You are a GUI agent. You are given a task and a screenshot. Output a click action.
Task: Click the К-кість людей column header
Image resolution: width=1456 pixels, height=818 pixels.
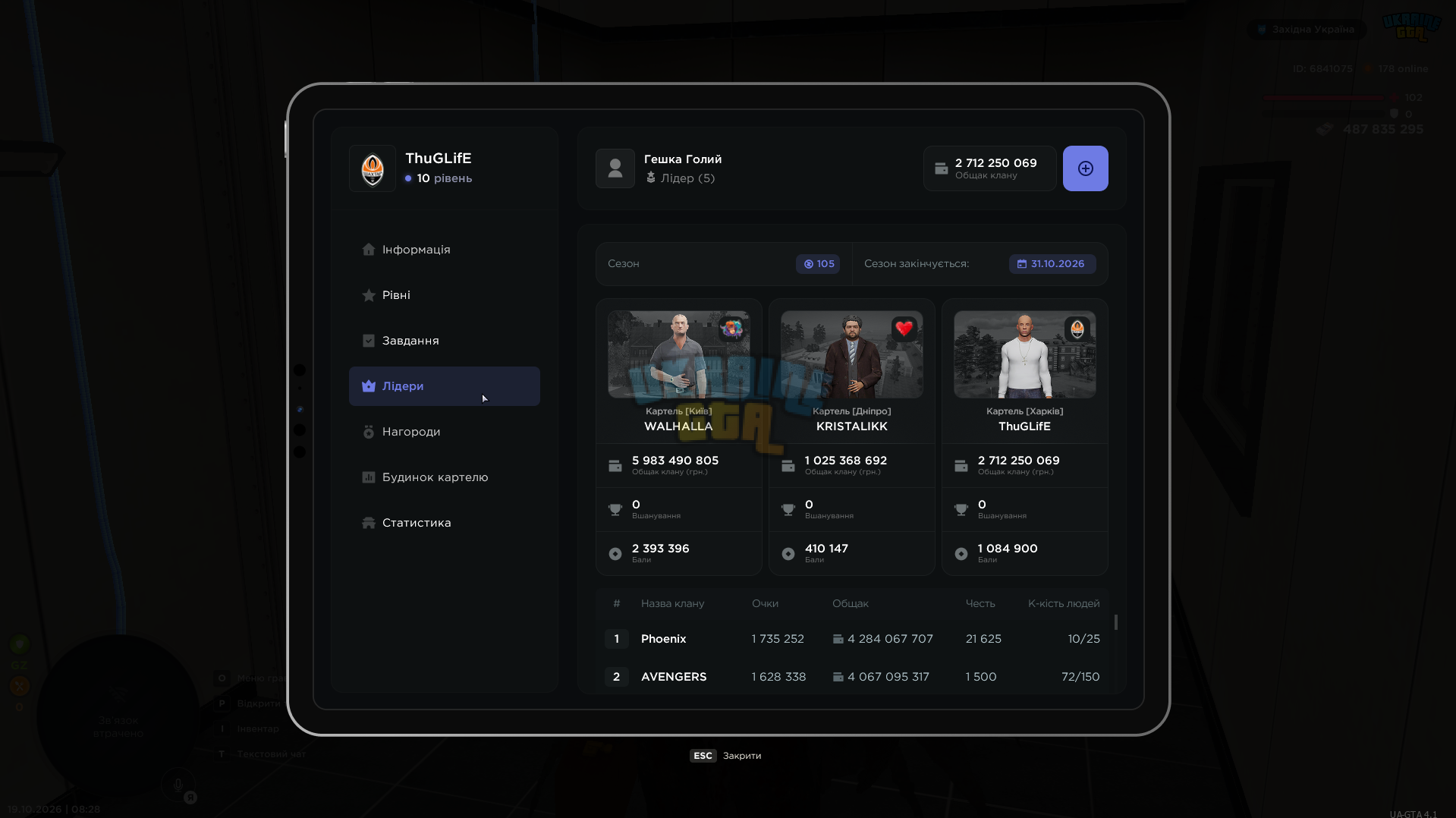pyautogui.click(x=1064, y=604)
